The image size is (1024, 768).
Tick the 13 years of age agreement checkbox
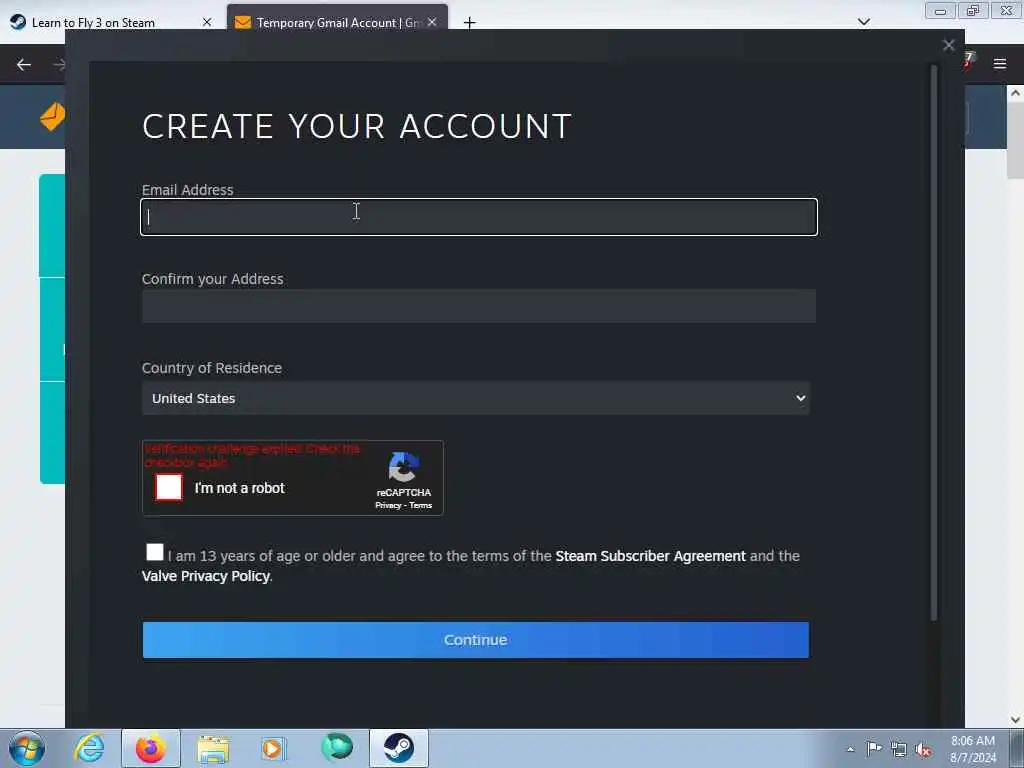click(x=155, y=552)
